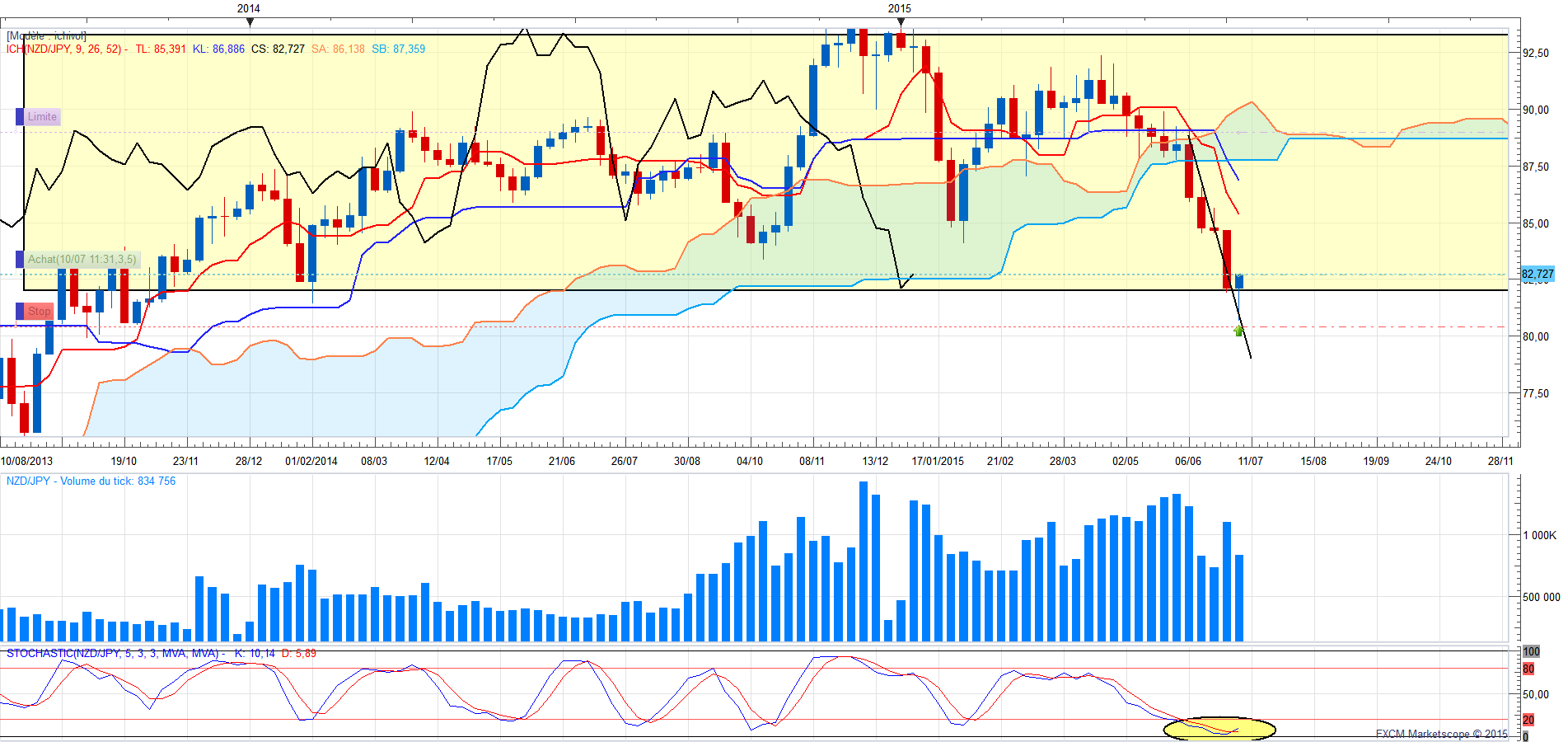The width and height of the screenshot is (1568, 742).
Task: Click the Stop order label
Action: point(39,312)
